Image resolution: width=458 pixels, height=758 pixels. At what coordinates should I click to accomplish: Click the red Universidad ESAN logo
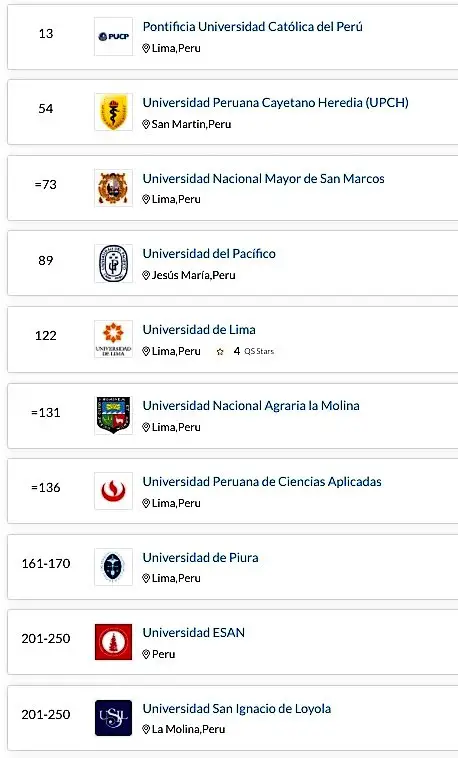click(x=113, y=642)
